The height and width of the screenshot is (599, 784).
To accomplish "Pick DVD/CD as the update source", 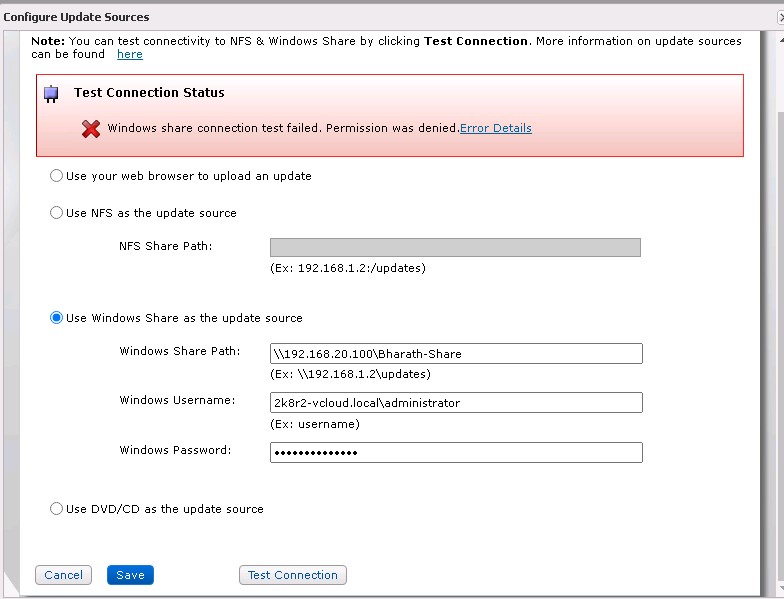I will (x=57, y=509).
